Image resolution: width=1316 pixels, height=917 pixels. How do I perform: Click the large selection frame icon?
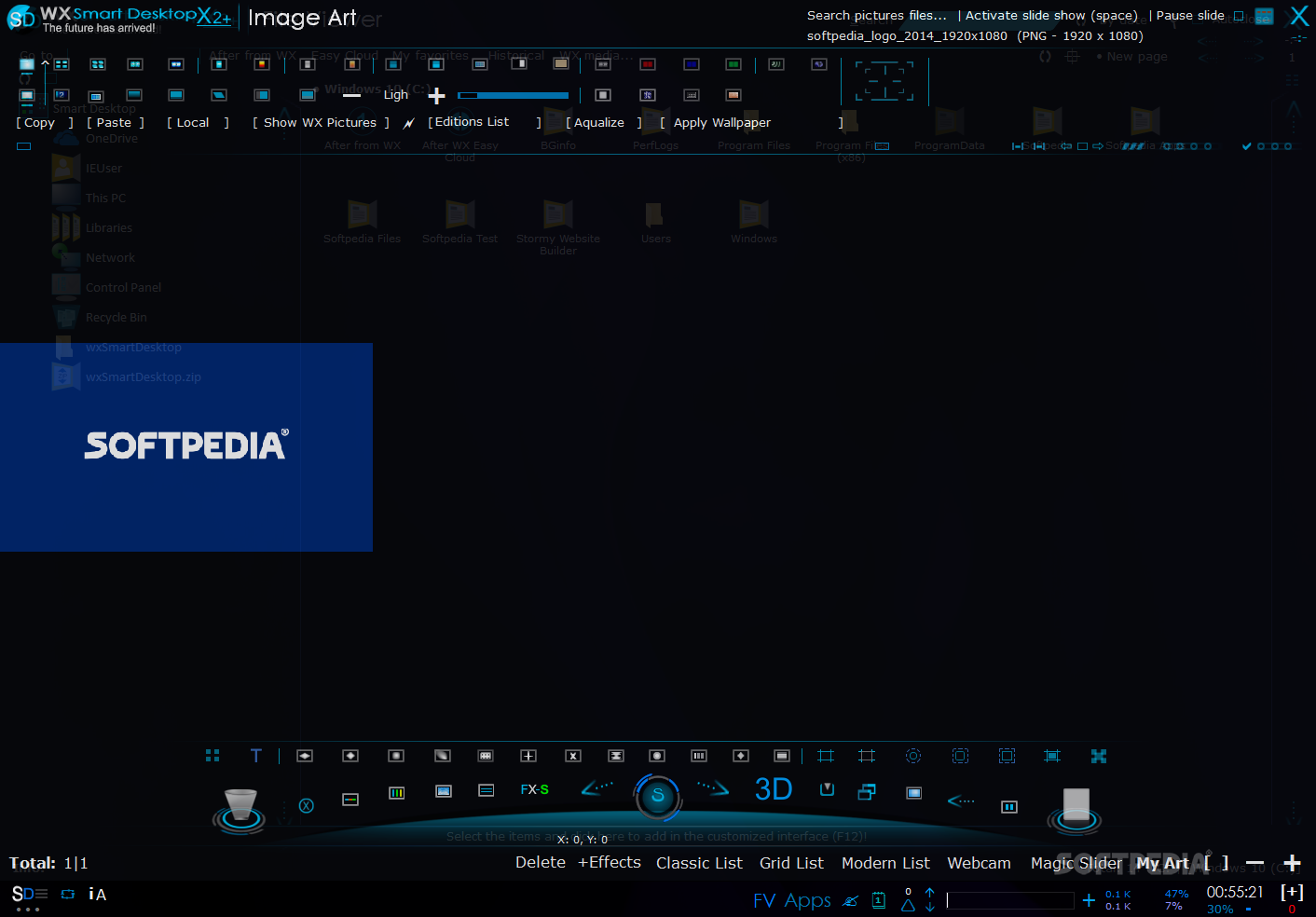(884, 81)
